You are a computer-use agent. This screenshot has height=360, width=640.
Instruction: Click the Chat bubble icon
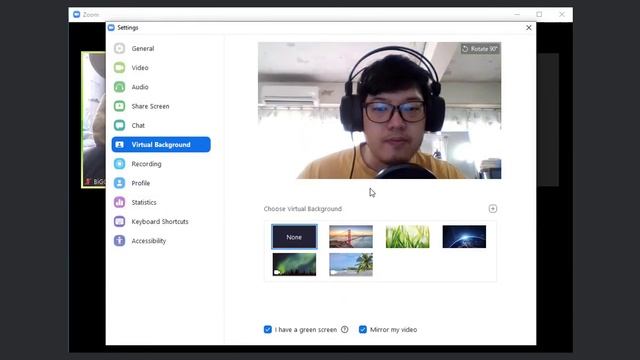[119, 125]
